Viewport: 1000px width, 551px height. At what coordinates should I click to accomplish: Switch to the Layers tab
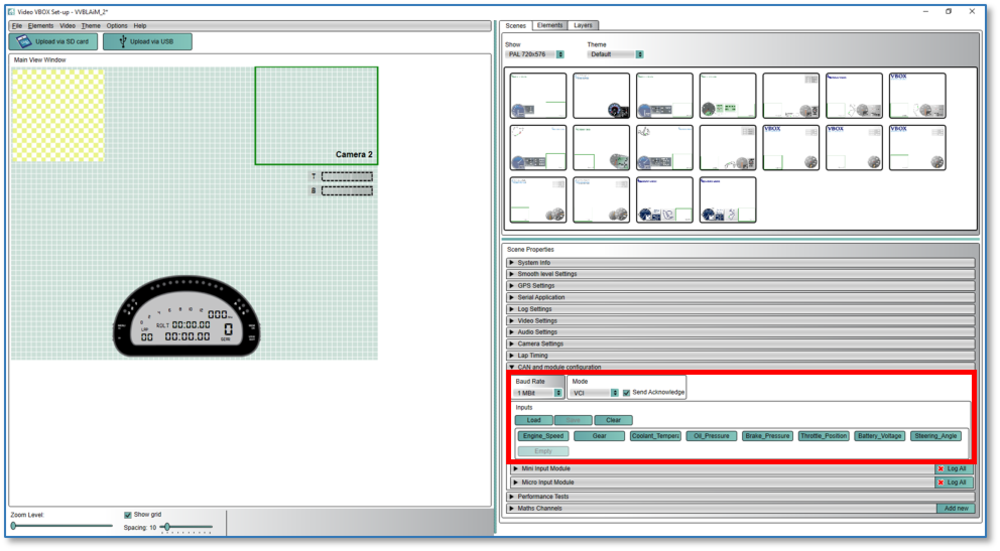(x=583, y=26)
